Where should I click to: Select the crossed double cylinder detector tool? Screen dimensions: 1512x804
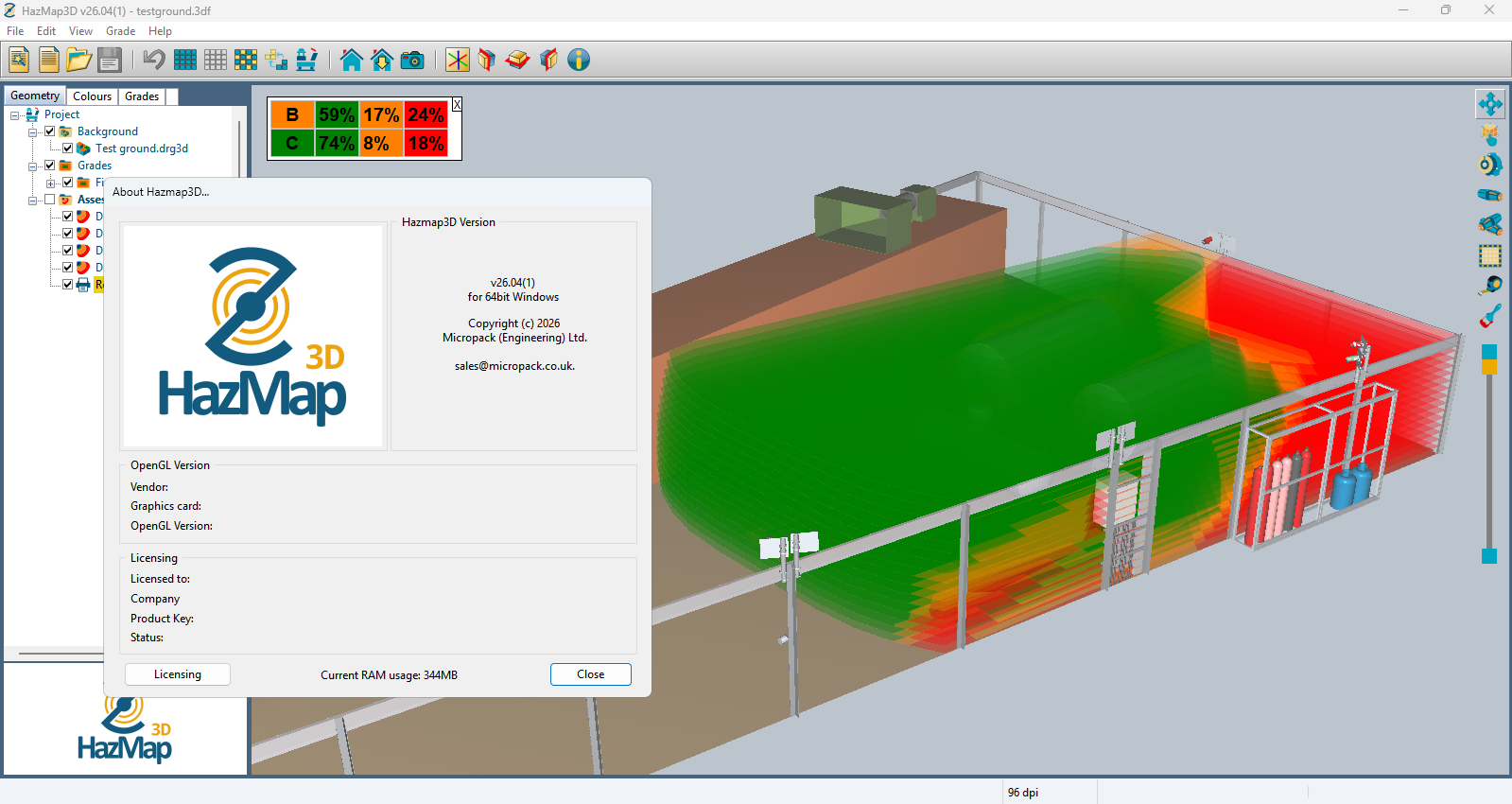[1490, 225]
